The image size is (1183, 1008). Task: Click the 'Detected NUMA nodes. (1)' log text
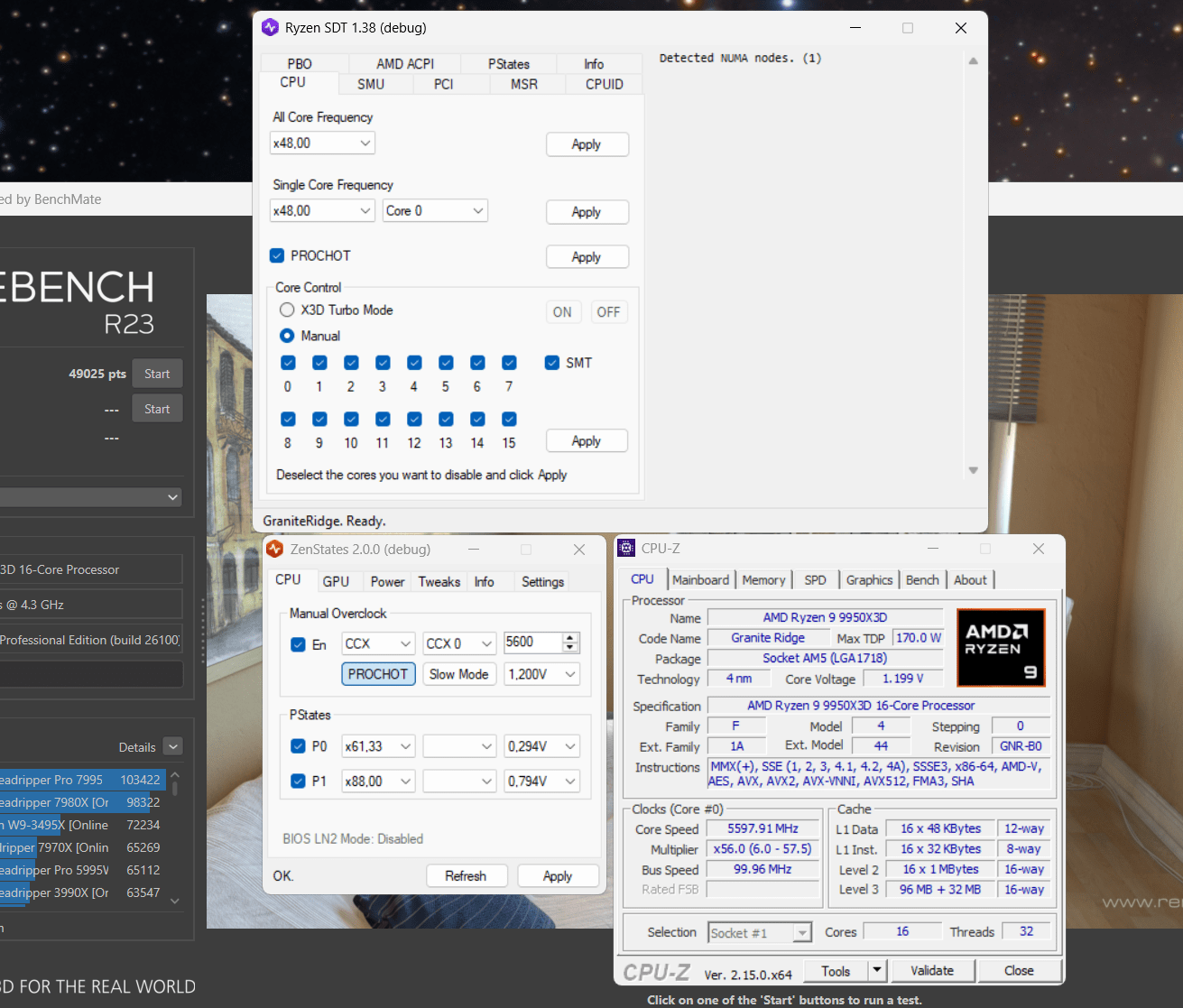(x=740, y=58)
